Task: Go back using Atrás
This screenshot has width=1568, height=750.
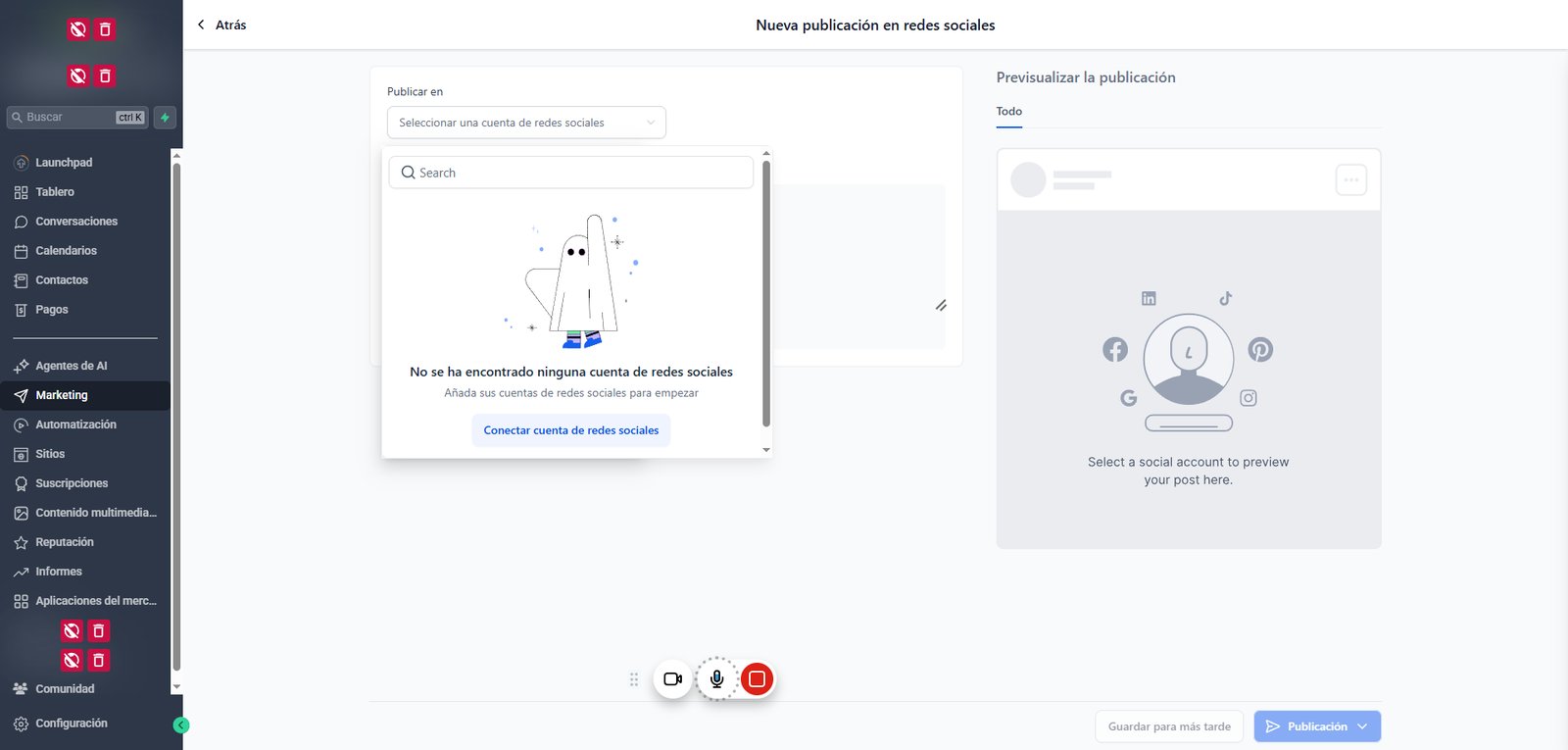Action: [x=221, y=25]
